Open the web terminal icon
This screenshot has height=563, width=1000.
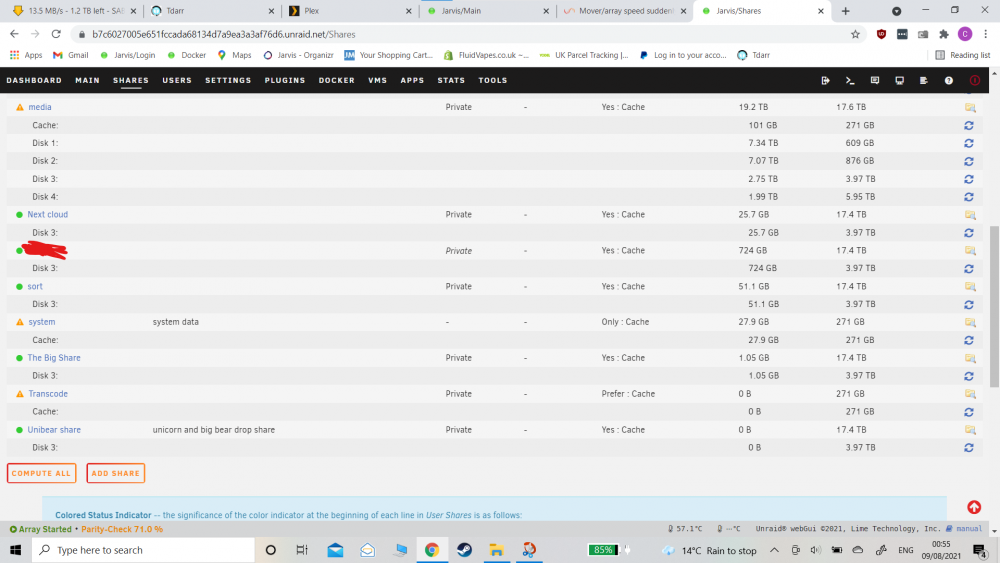[x=849, y=80]
